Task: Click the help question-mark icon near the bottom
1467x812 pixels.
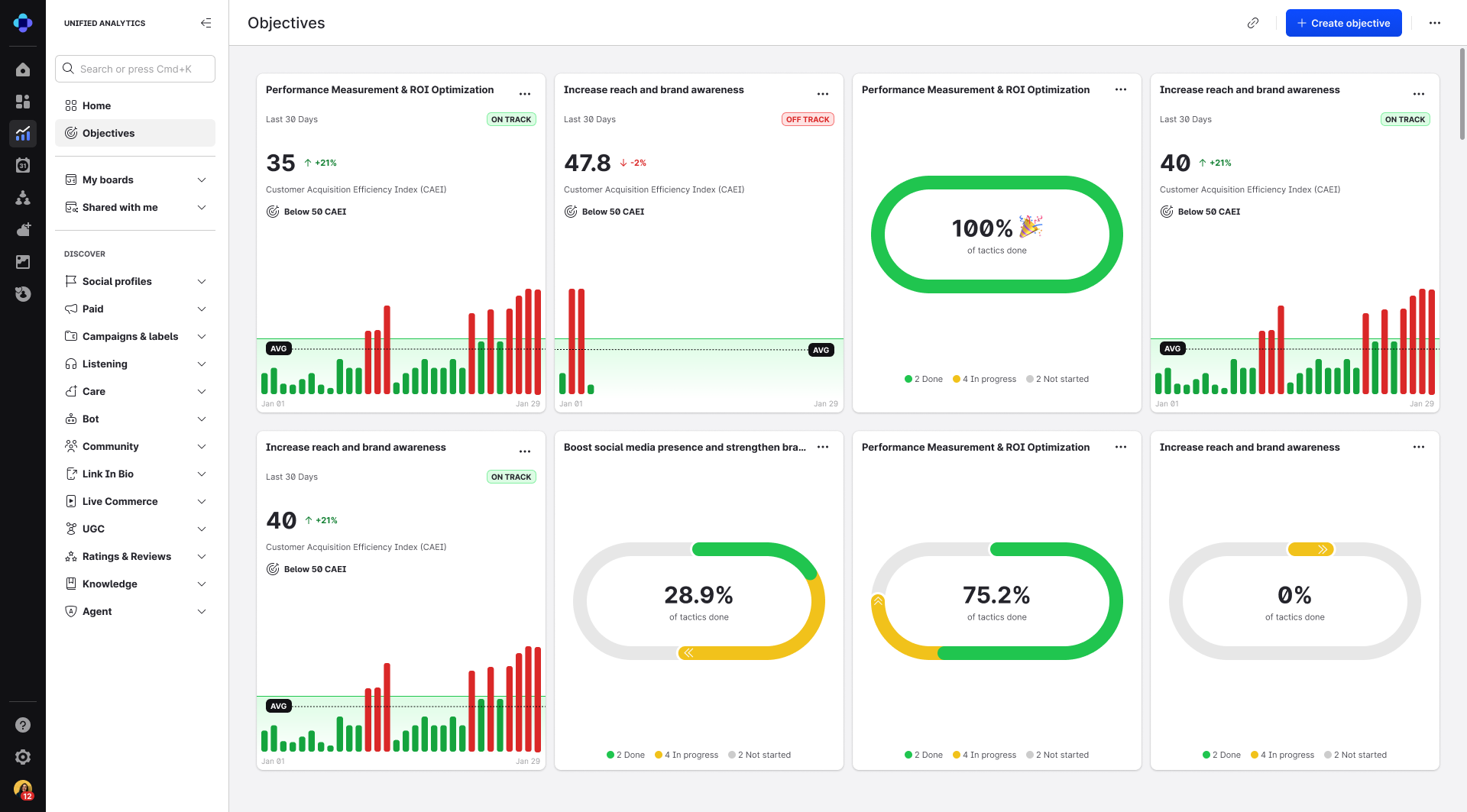Action: pyautogui.click(x=23, y=725)
